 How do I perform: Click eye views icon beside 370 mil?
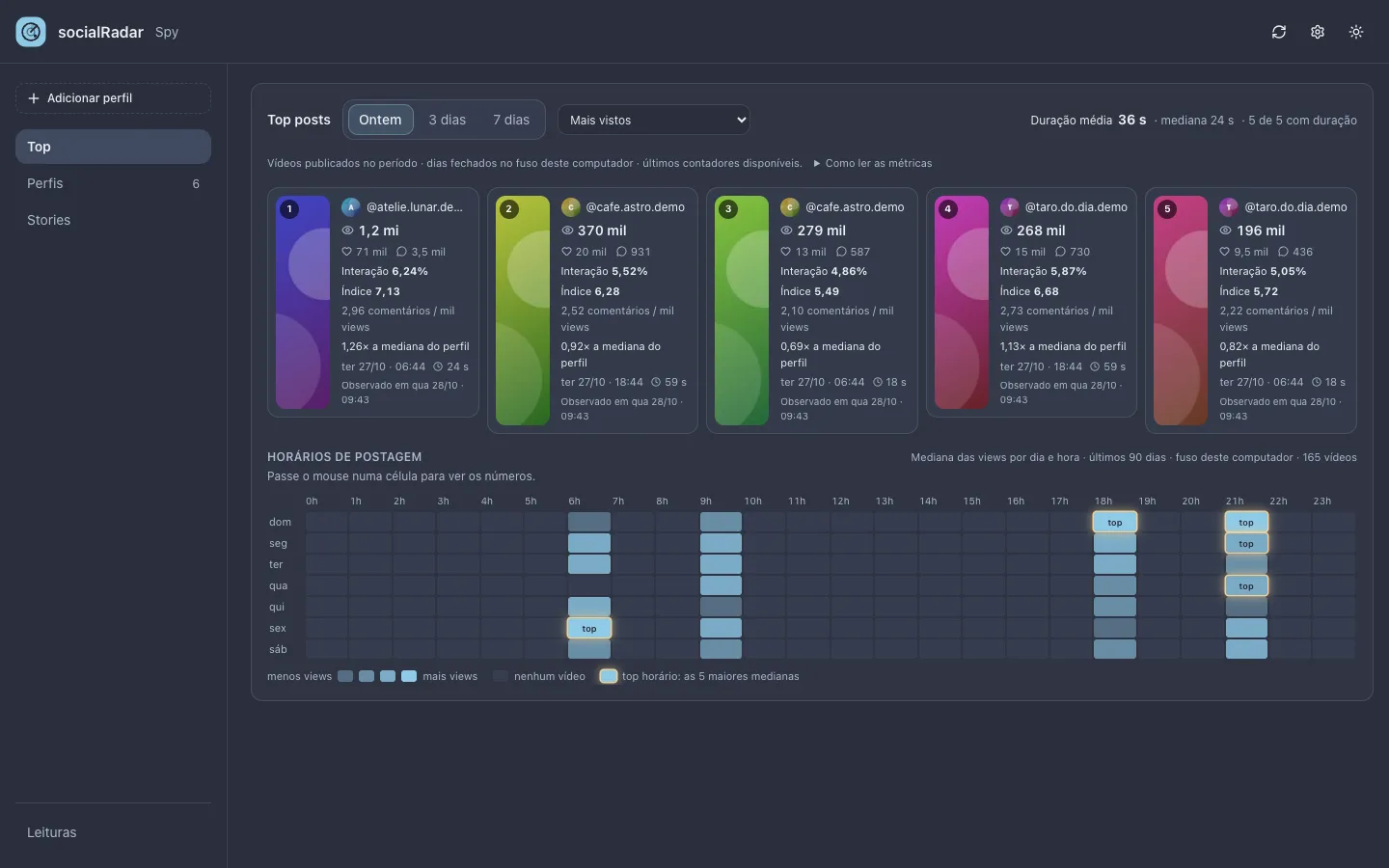(x=567, y=231)
